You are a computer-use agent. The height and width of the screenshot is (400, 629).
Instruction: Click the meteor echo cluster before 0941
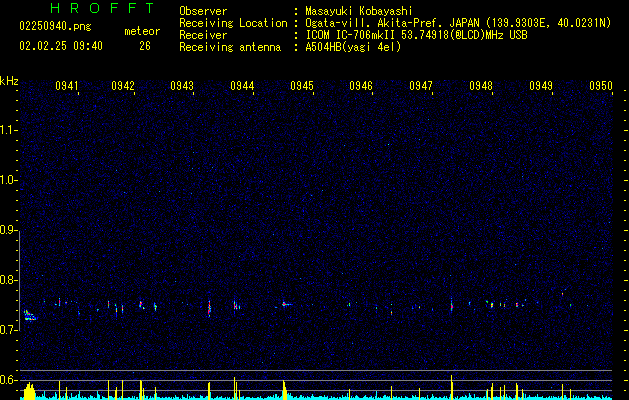point(30,315)
